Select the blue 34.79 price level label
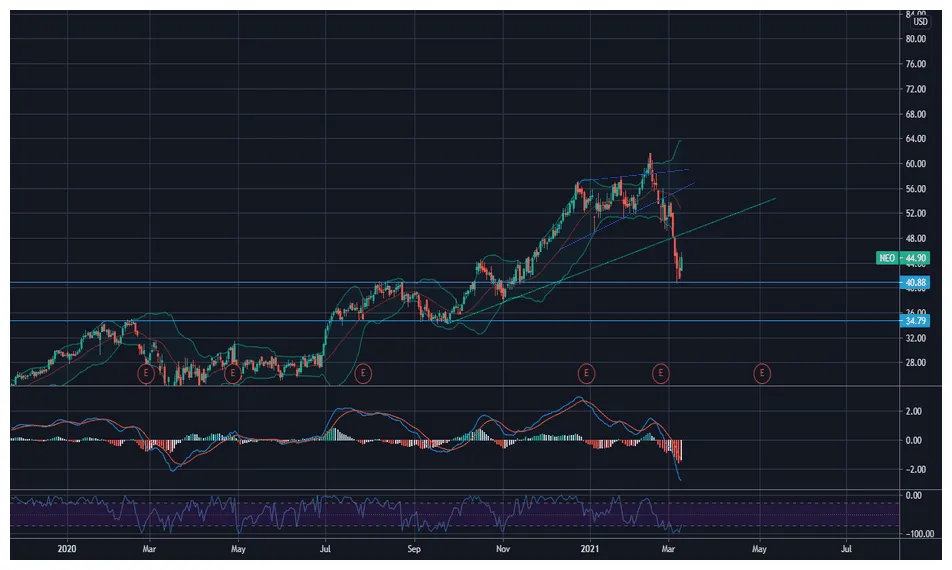Viewport: 952px width, 570px height. (915, 321)
